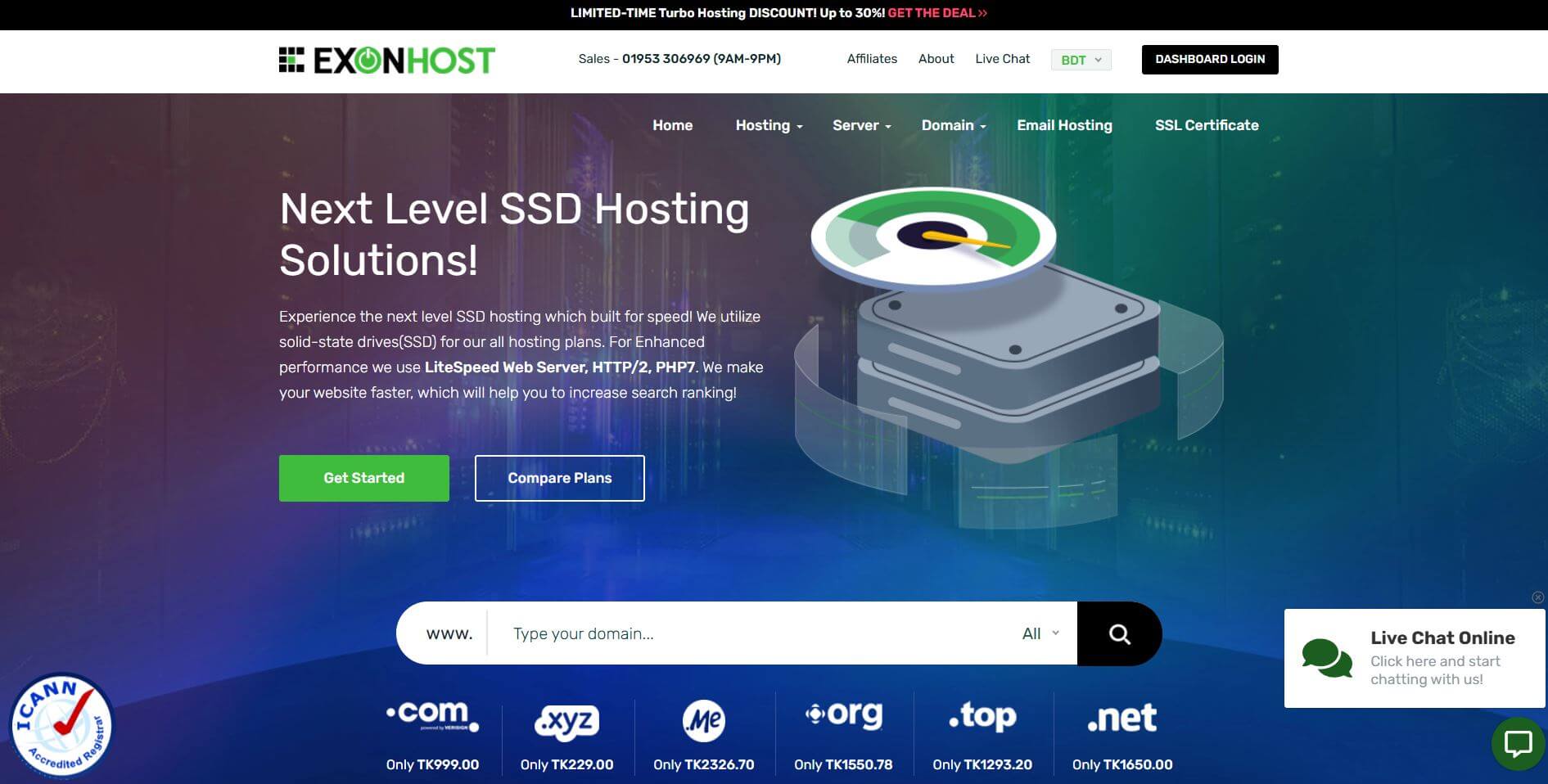Close the Live Chat Online popup
Image resolution: width=1548 pixels, height=784 pixels.
point(1538,597)
